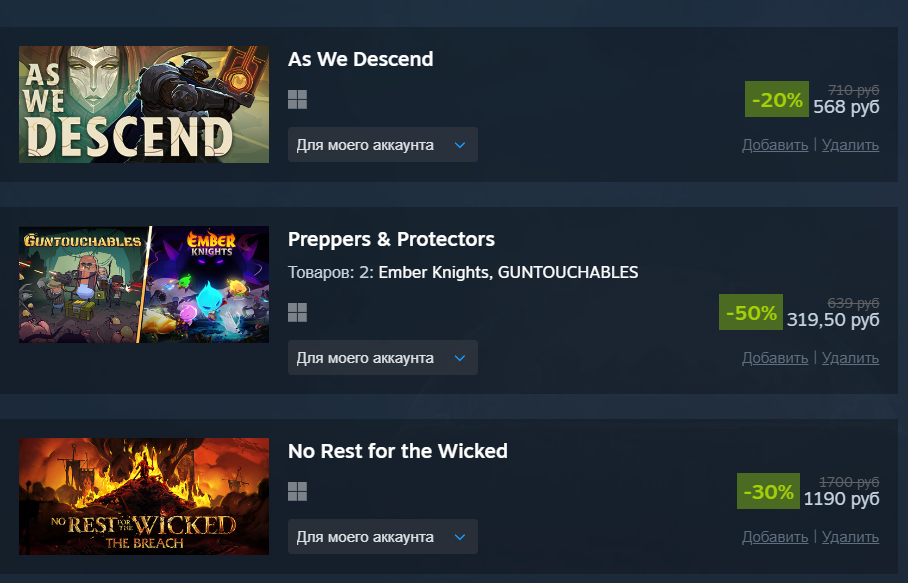Expand Preppers & Protectors account dropdown chevron
The height and width of the screenshot is (583, 908).
tap(460, 358)
